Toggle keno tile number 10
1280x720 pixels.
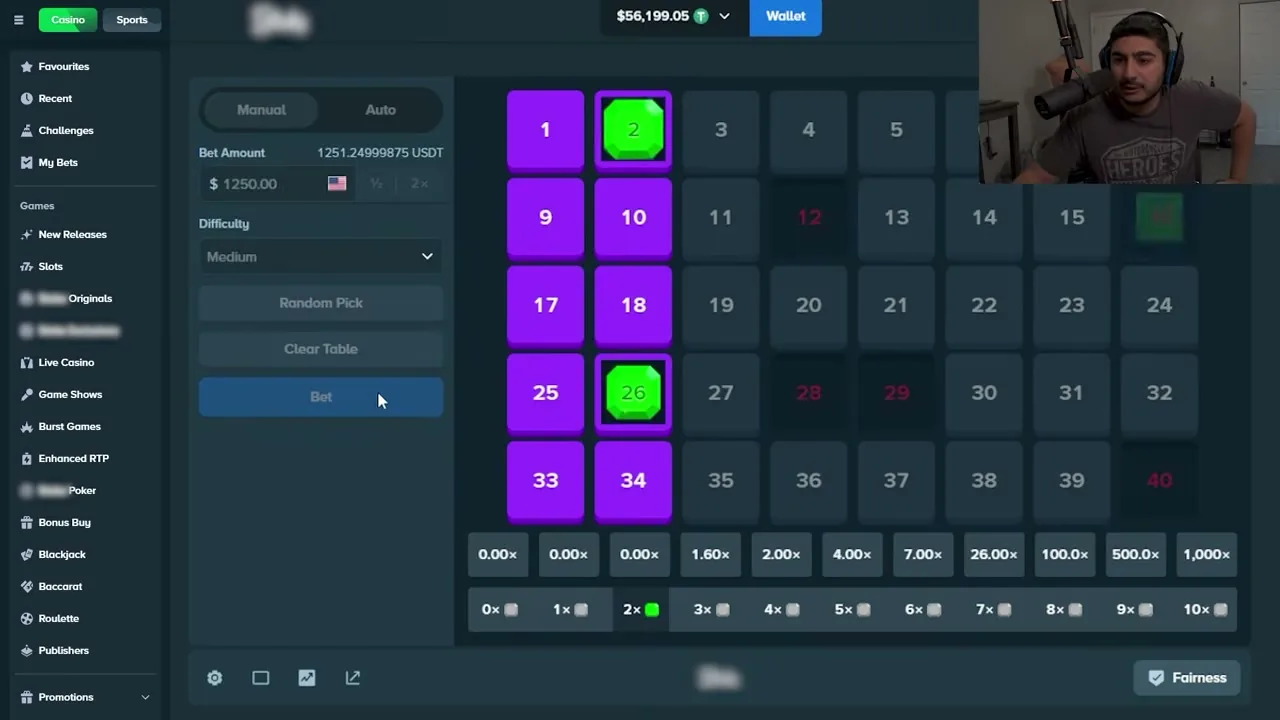633,217
